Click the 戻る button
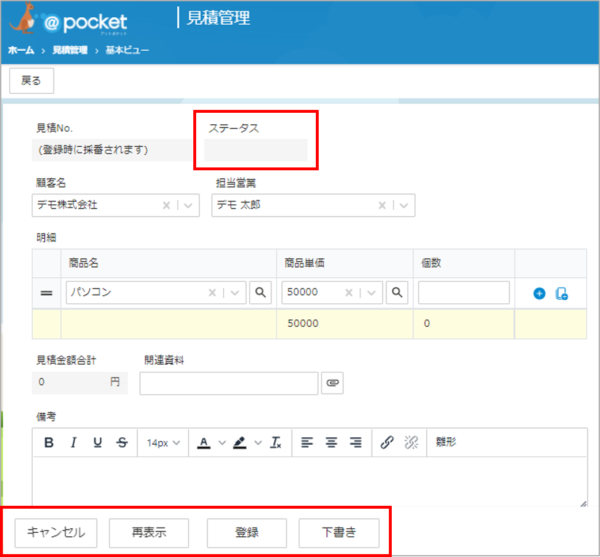 (31, 81)
